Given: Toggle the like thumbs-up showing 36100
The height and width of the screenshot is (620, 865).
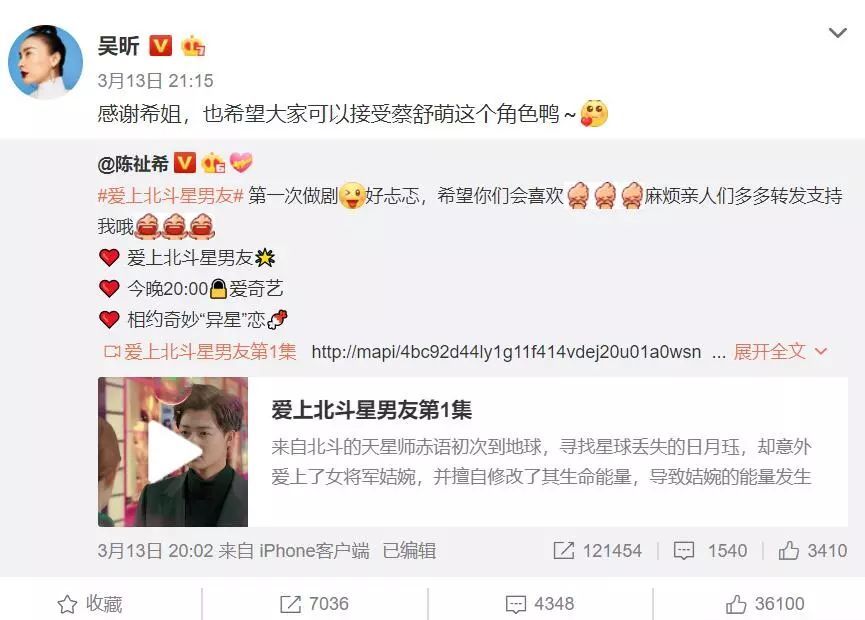Looking at the screenshot, I should 765,604.
